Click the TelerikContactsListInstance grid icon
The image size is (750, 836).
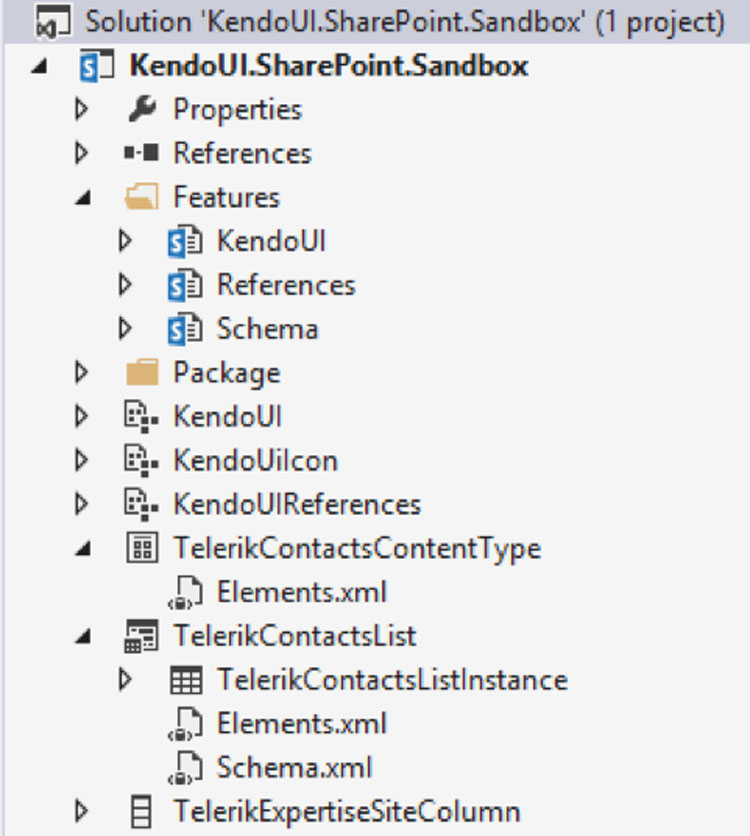click(x=186, y=680)
